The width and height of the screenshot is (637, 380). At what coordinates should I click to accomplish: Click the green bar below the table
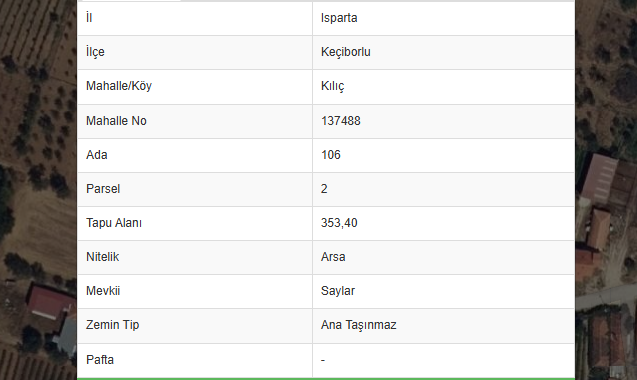(x=326, y=379)
